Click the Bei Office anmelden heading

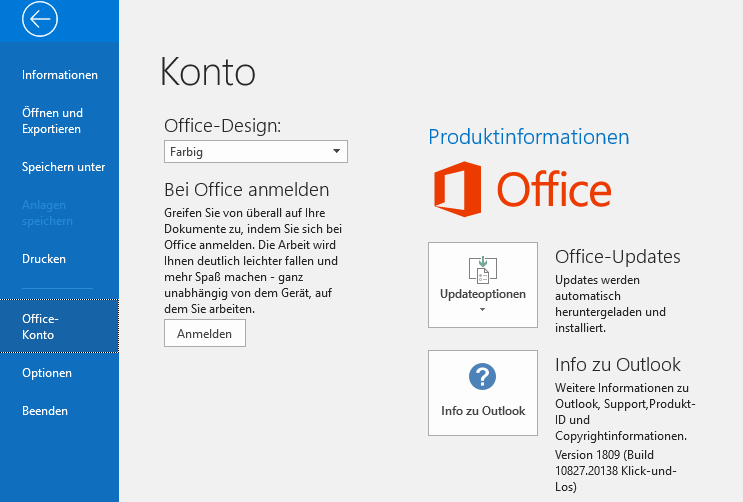(246, 189)
